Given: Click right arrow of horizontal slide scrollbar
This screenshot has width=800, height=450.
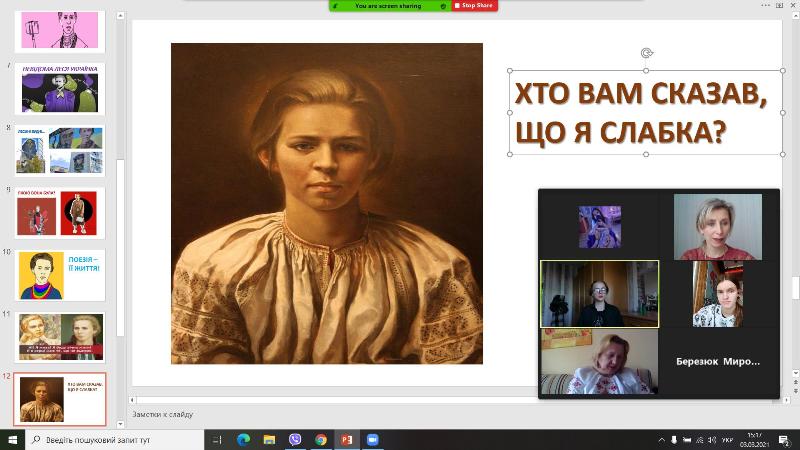Looking at the screenshot, I should 786,401.
